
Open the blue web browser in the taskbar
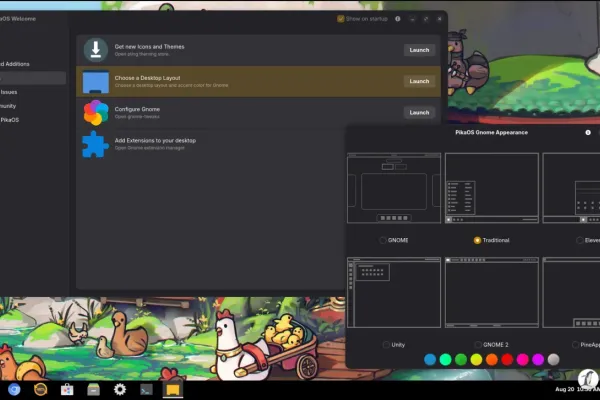14,390
